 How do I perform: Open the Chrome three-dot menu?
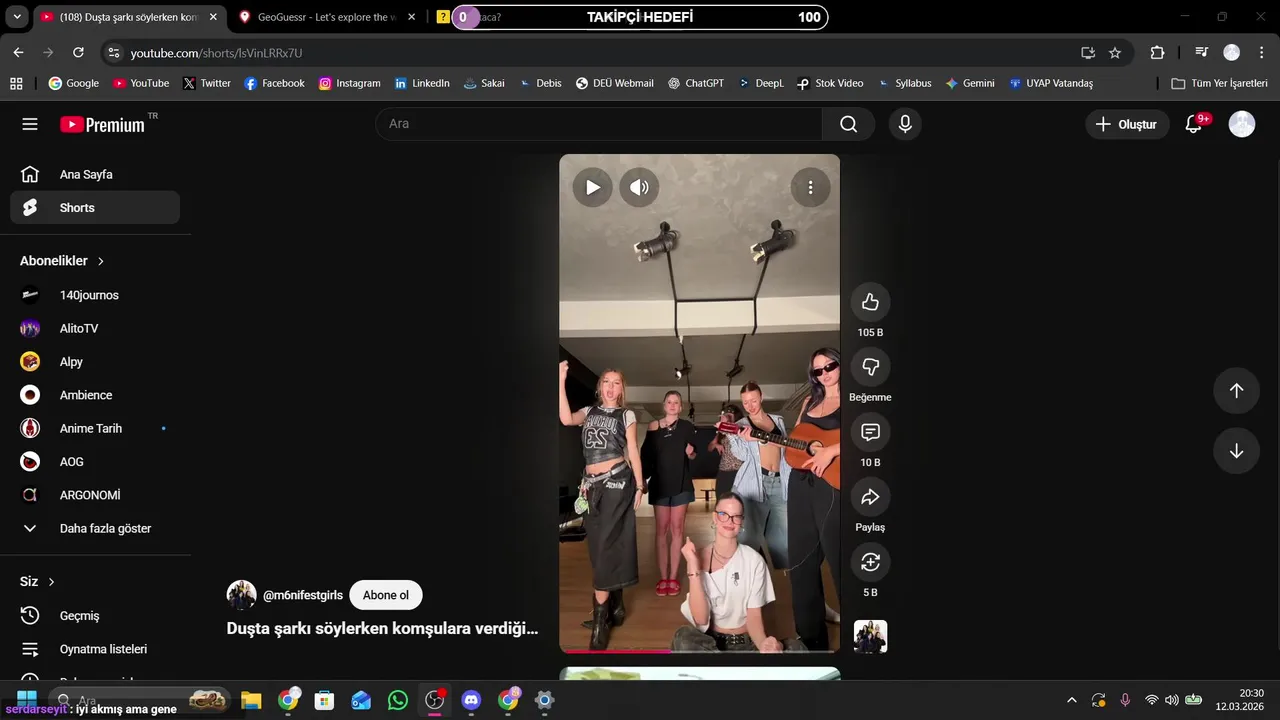tap(1261, 53)
